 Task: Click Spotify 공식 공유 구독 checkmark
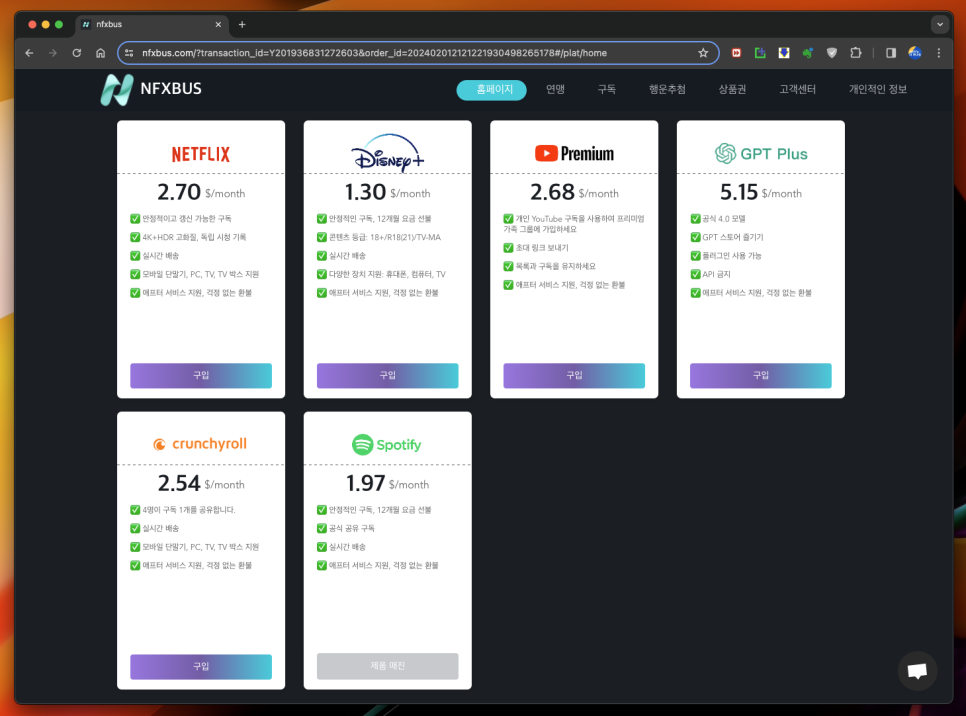click(x=322, y=528)
